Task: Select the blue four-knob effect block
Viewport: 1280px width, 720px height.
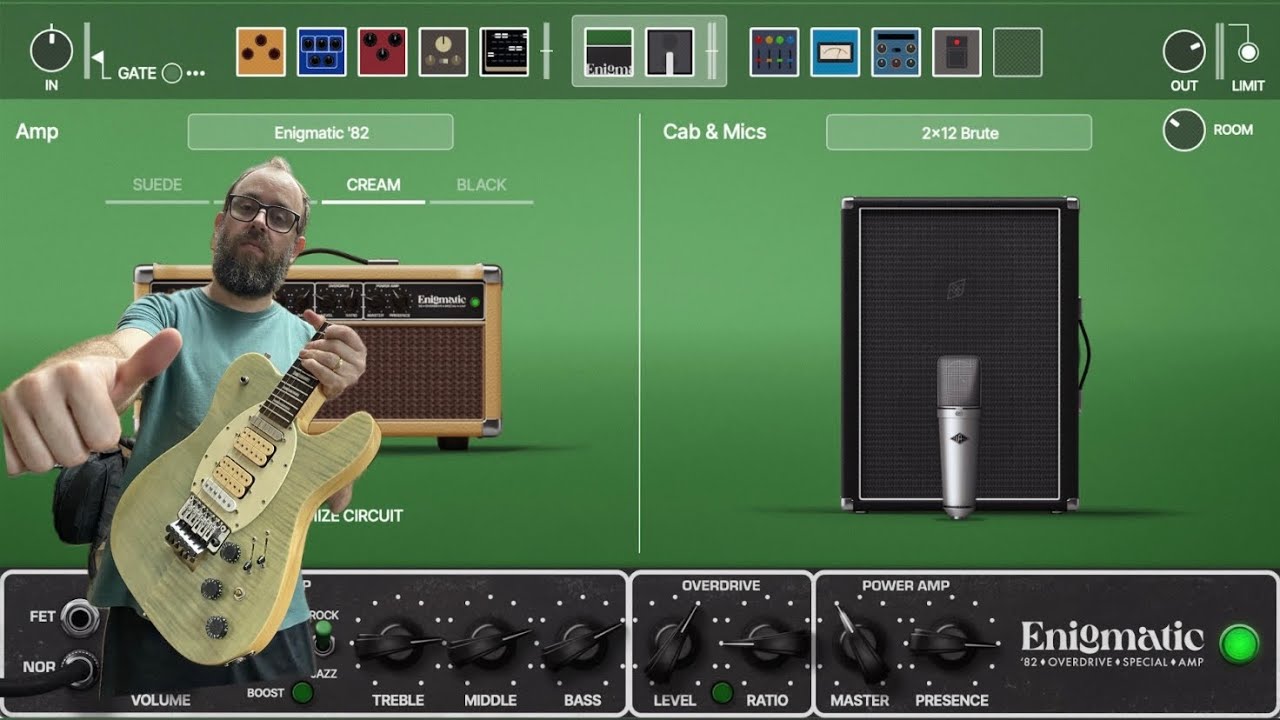Action: pyautogui.click(x=896, y=52)
